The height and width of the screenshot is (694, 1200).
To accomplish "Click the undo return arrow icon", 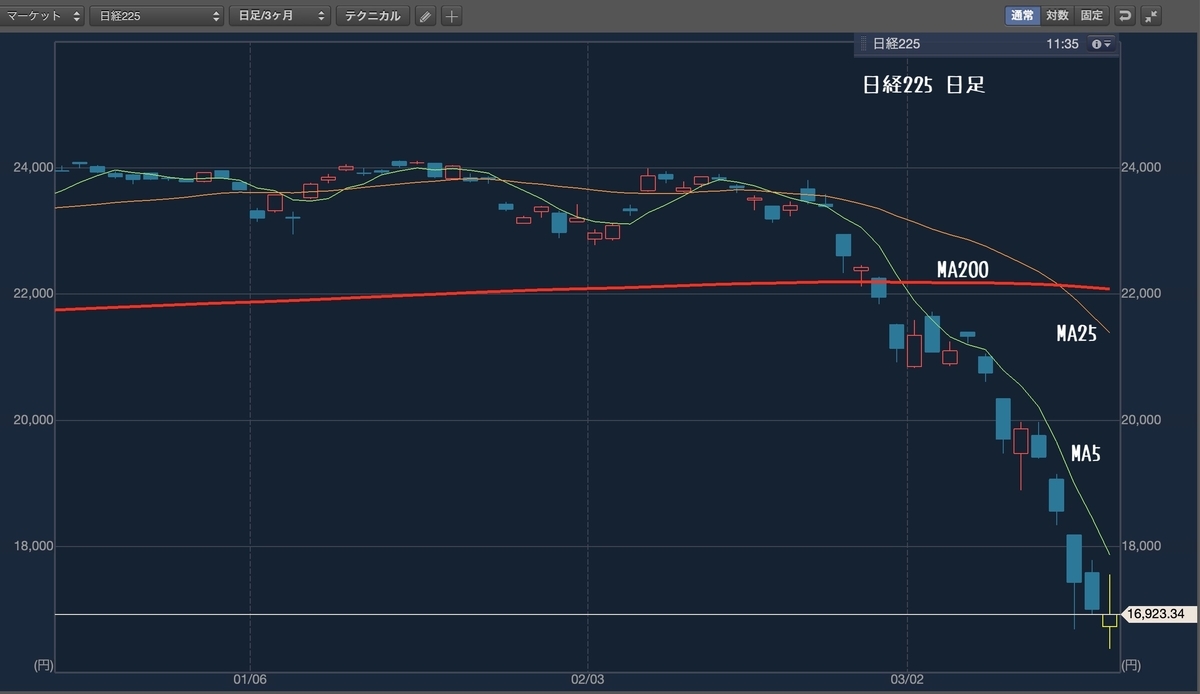I will (x=1125, y=16).
